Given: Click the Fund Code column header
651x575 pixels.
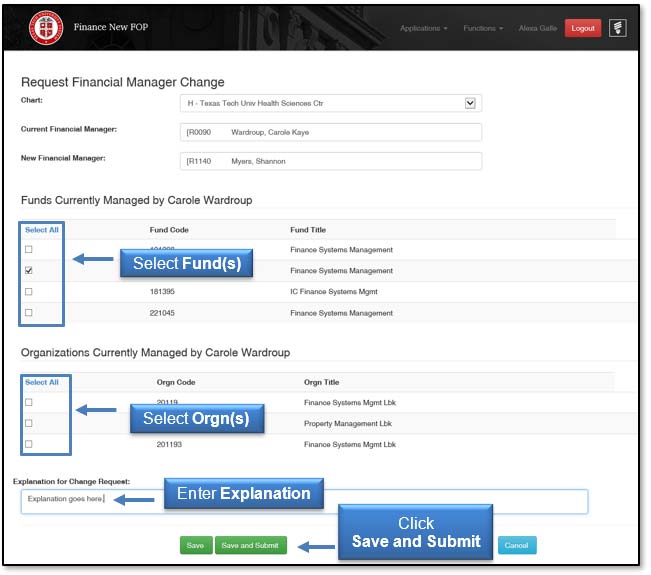Looking at the screenshot, I should 169,230.
